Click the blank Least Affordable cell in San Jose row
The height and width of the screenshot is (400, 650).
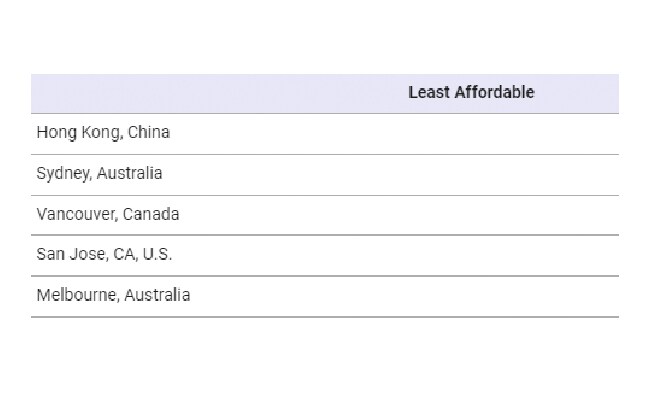click(x=471, y=255)
